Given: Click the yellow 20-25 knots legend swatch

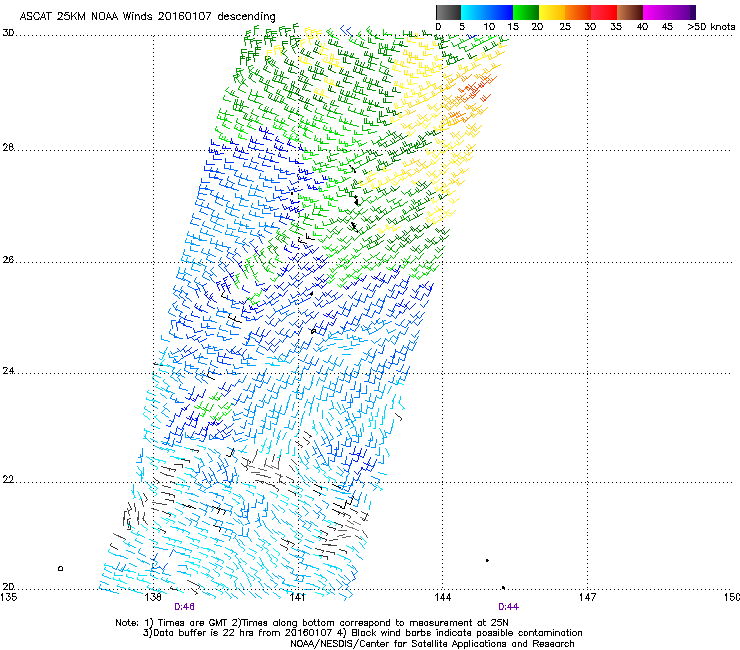Looking at the screenshot, I should 552,12.
